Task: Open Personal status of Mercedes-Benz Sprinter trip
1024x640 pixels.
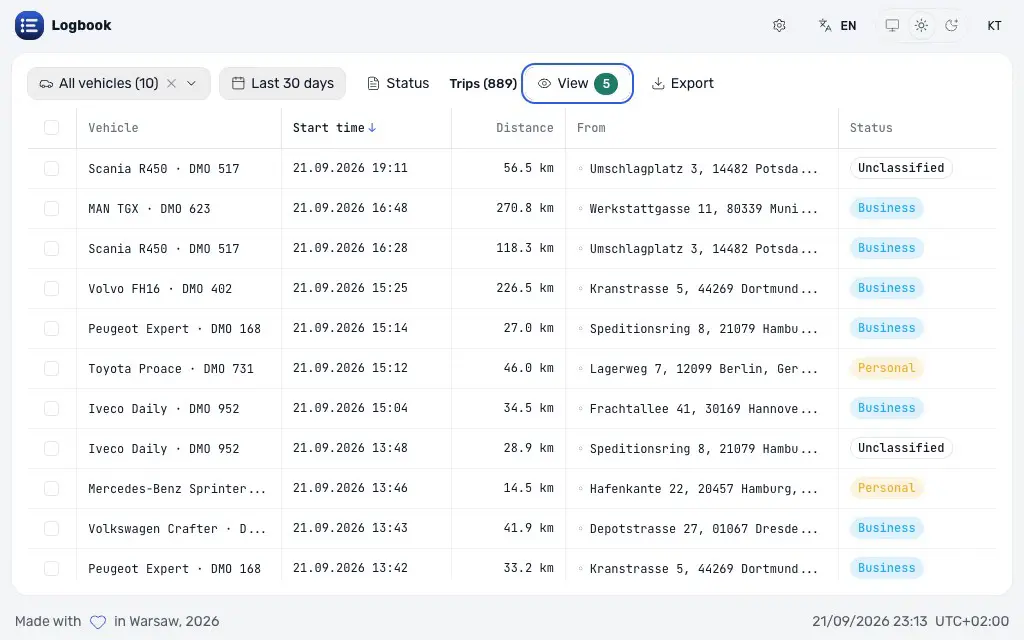Action: (886, 488)
